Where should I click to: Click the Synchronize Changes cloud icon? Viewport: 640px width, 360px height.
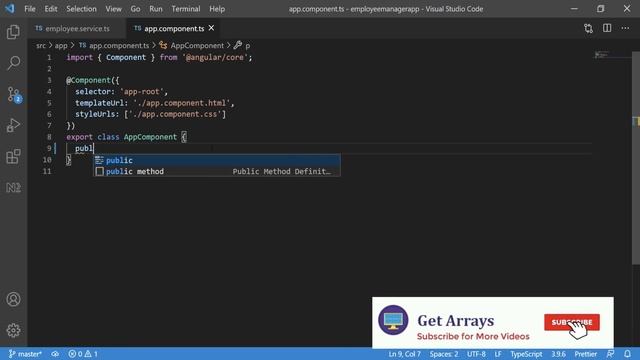tap(55, 354)
